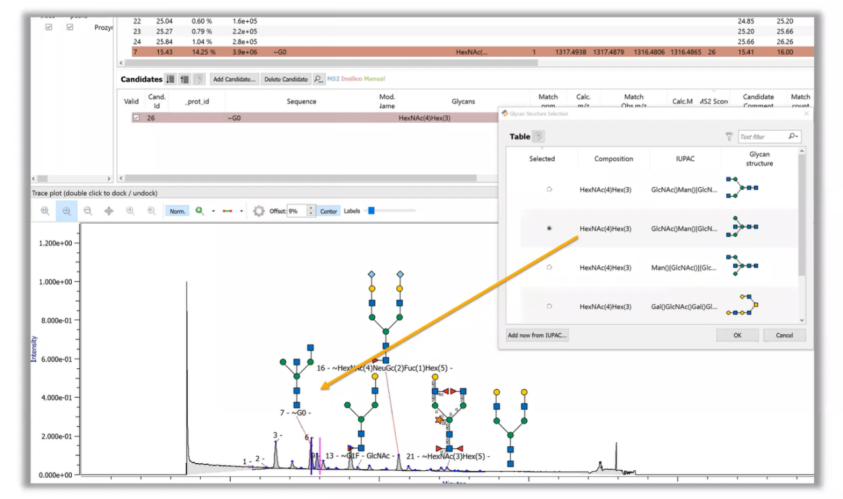Click the yellow Gal glycan structure thumbnail
The height and width of the screenshot is (499, 843).
pyautogui.click(x=742, y=305)
